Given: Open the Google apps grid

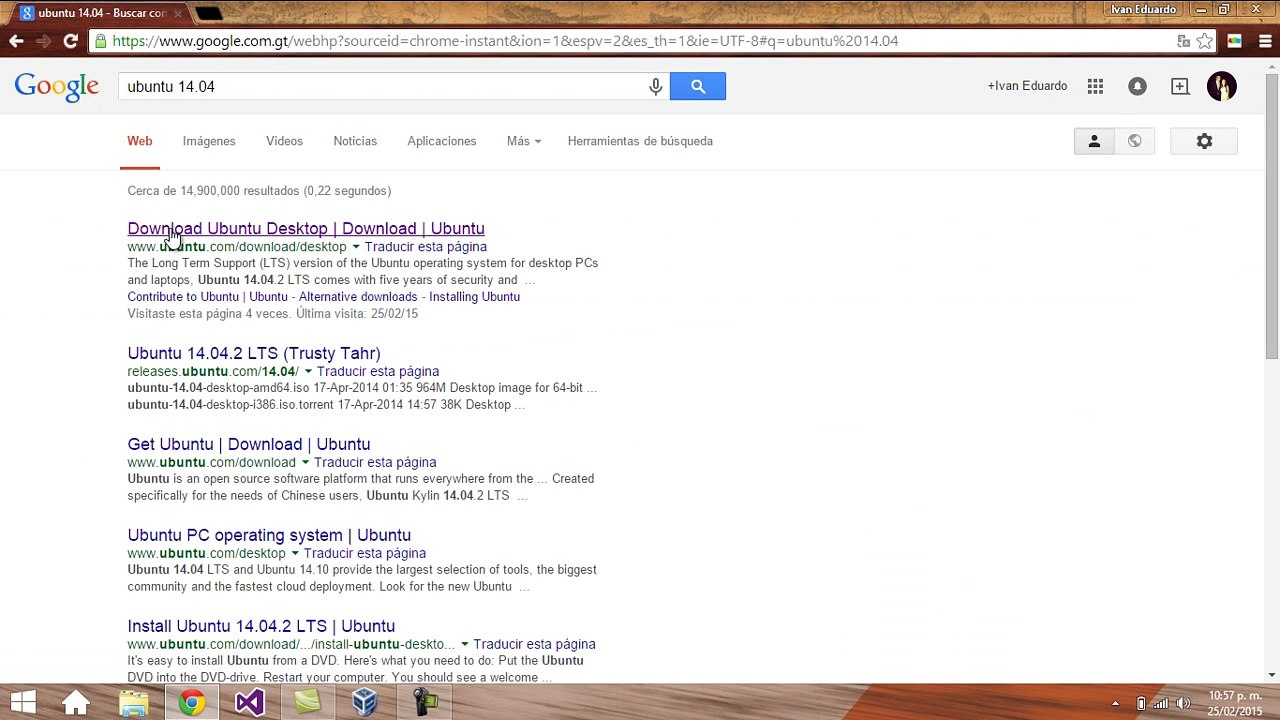Looking at the screenshot, I should [1096, 87].
